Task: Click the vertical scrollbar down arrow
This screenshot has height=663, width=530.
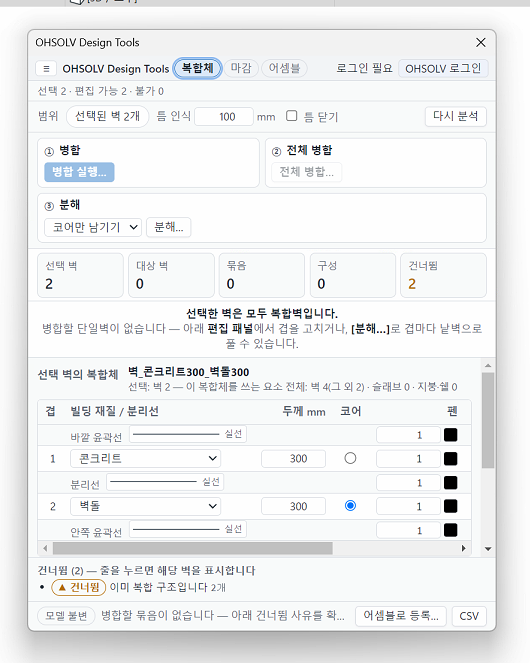Action: pos(488,549)
